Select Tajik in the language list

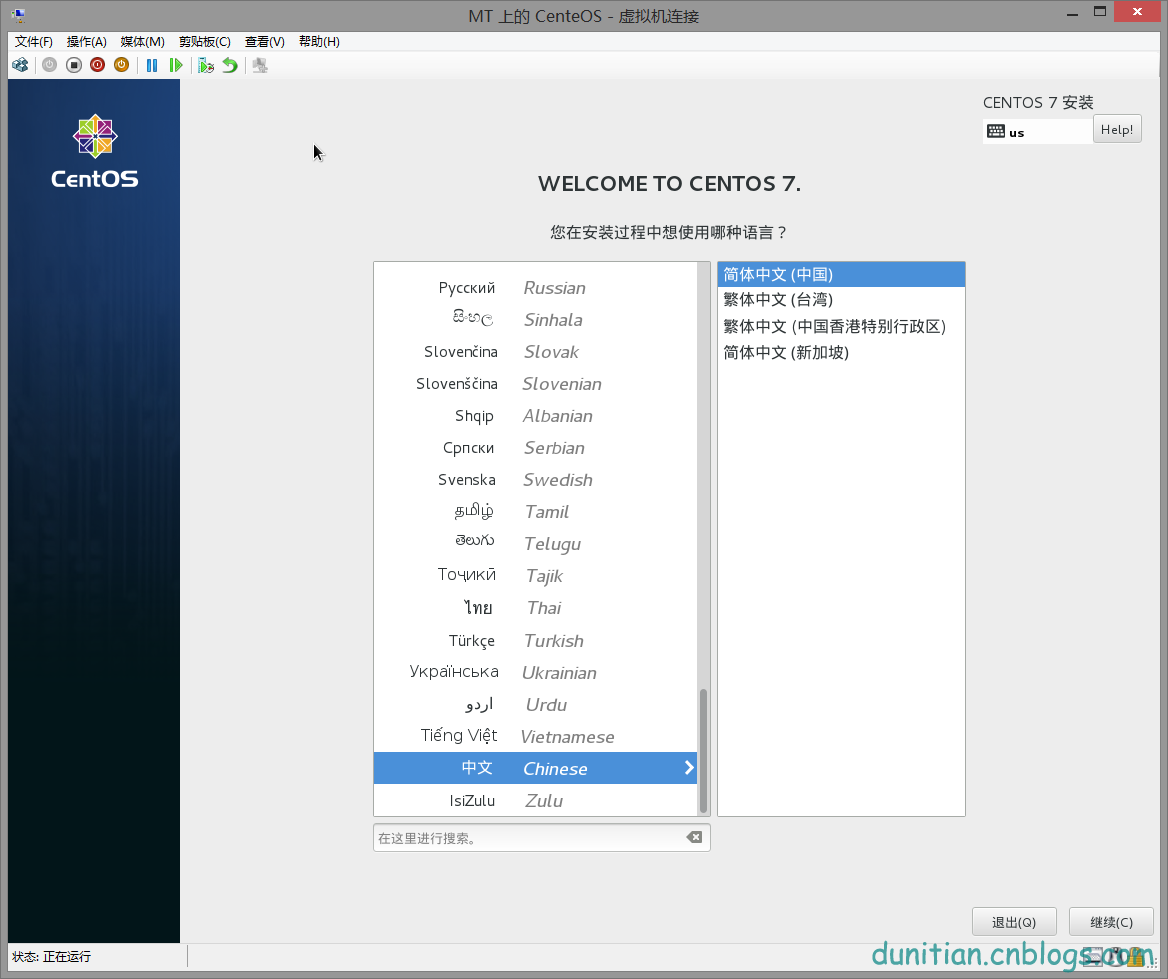(535, 576)
